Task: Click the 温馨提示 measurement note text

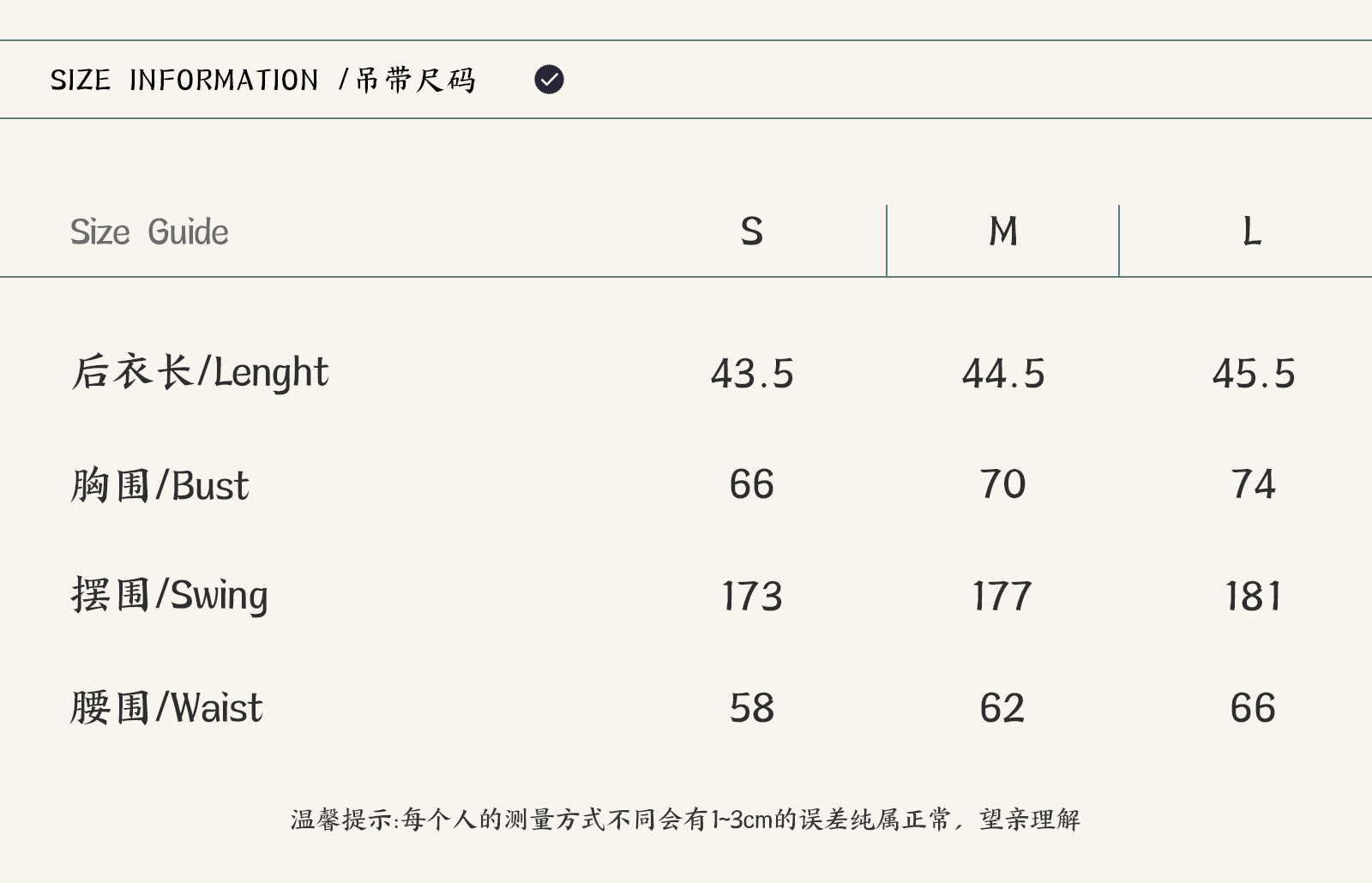Action: pos(685,820)
